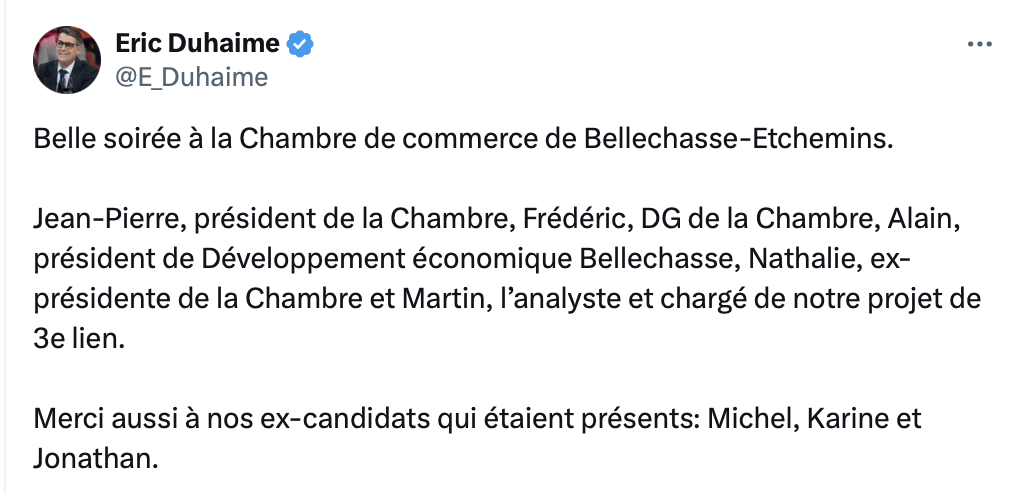This screenshot has width=1020, height=494.
Task: Click the name "Jonathan" on final line
Action: pos(92,459)
